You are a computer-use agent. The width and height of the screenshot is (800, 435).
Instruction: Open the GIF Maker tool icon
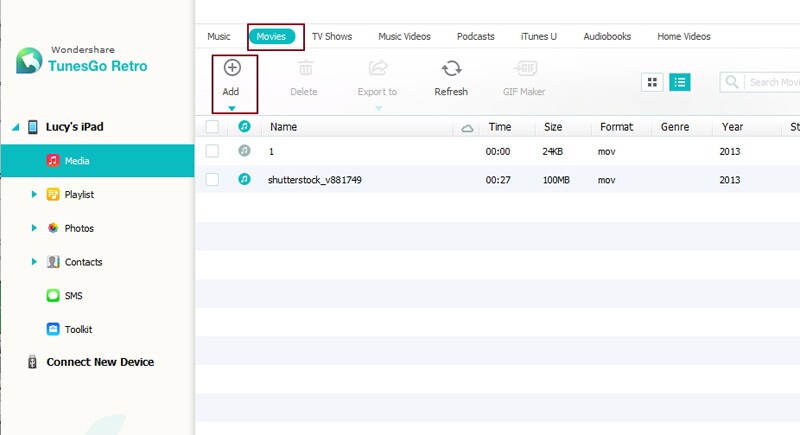coord(525,68)
